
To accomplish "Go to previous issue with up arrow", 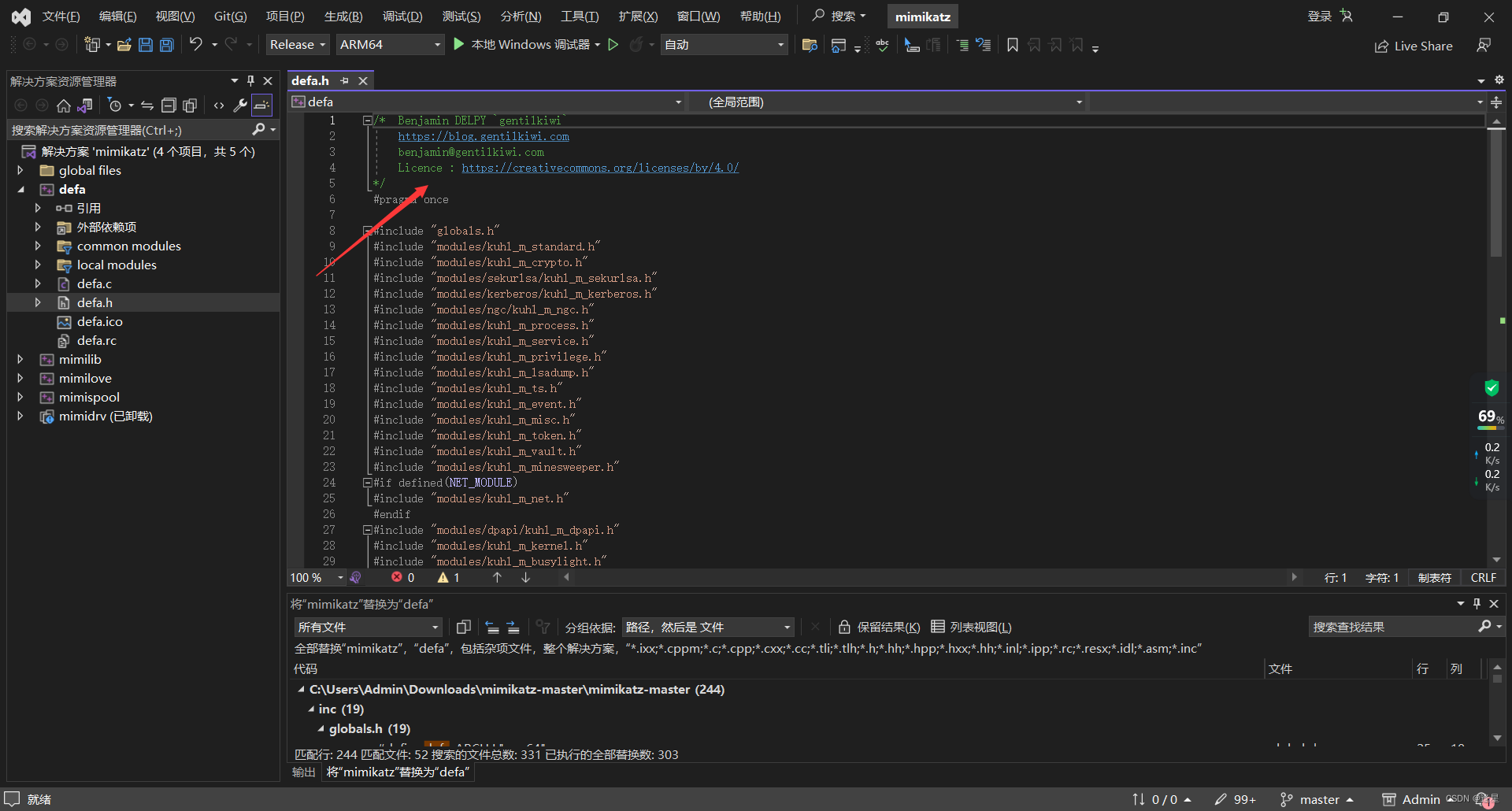I will click(x=497, y=578).
